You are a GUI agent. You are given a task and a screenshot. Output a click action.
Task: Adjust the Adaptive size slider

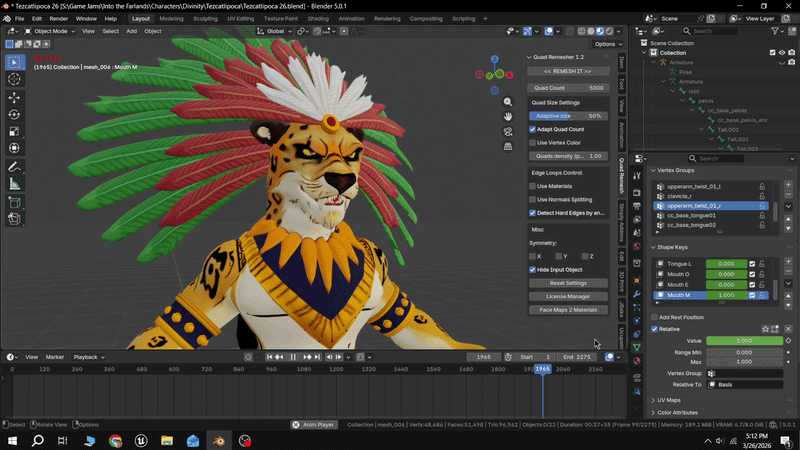pyautogui.click(x=568, y=116)
